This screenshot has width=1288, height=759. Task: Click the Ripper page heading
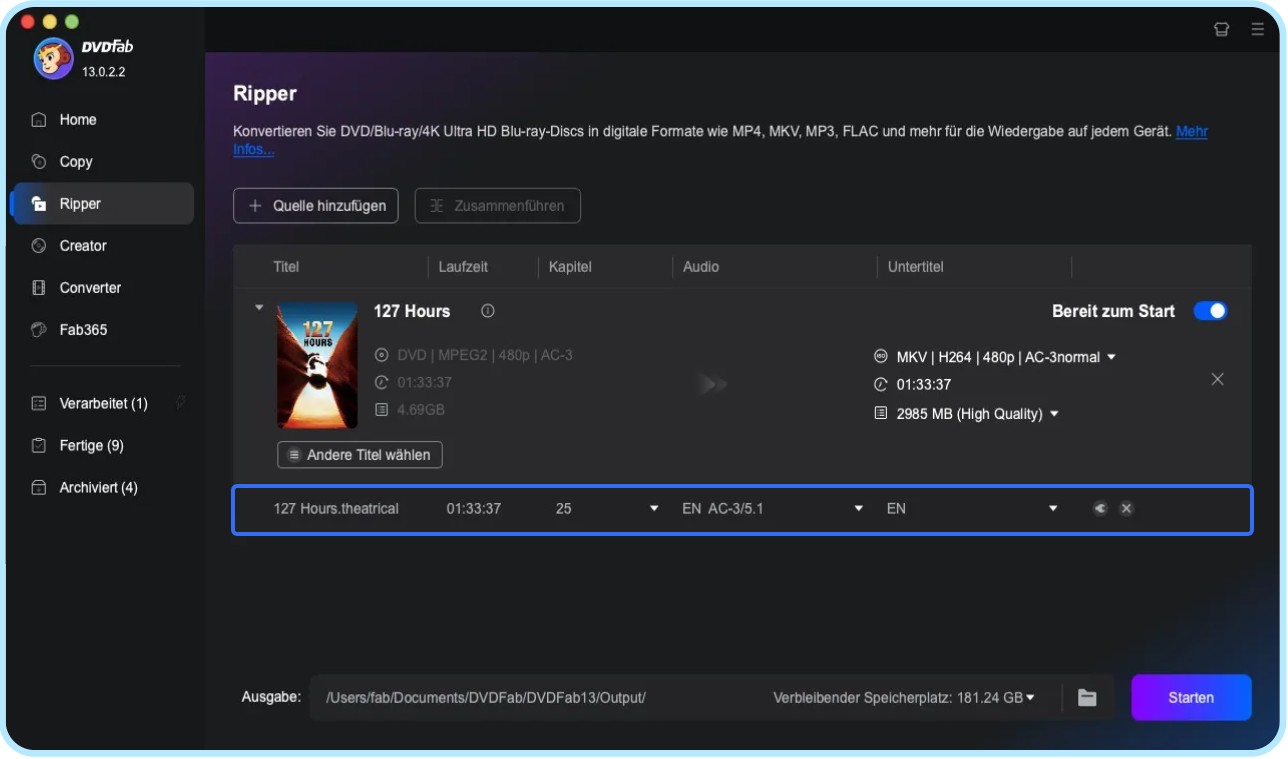point(265,94)
